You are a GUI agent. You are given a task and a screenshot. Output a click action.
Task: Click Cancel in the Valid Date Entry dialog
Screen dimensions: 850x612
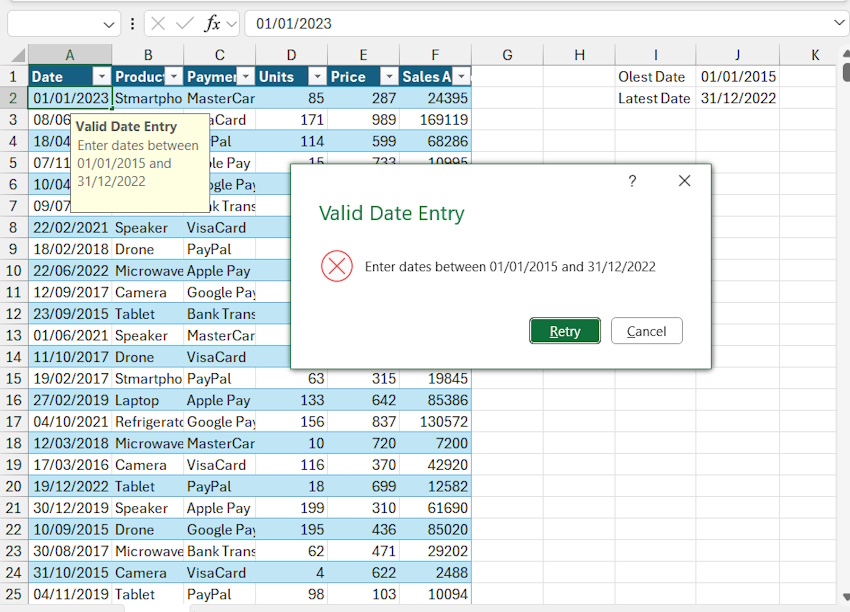(x=646, y=330)
